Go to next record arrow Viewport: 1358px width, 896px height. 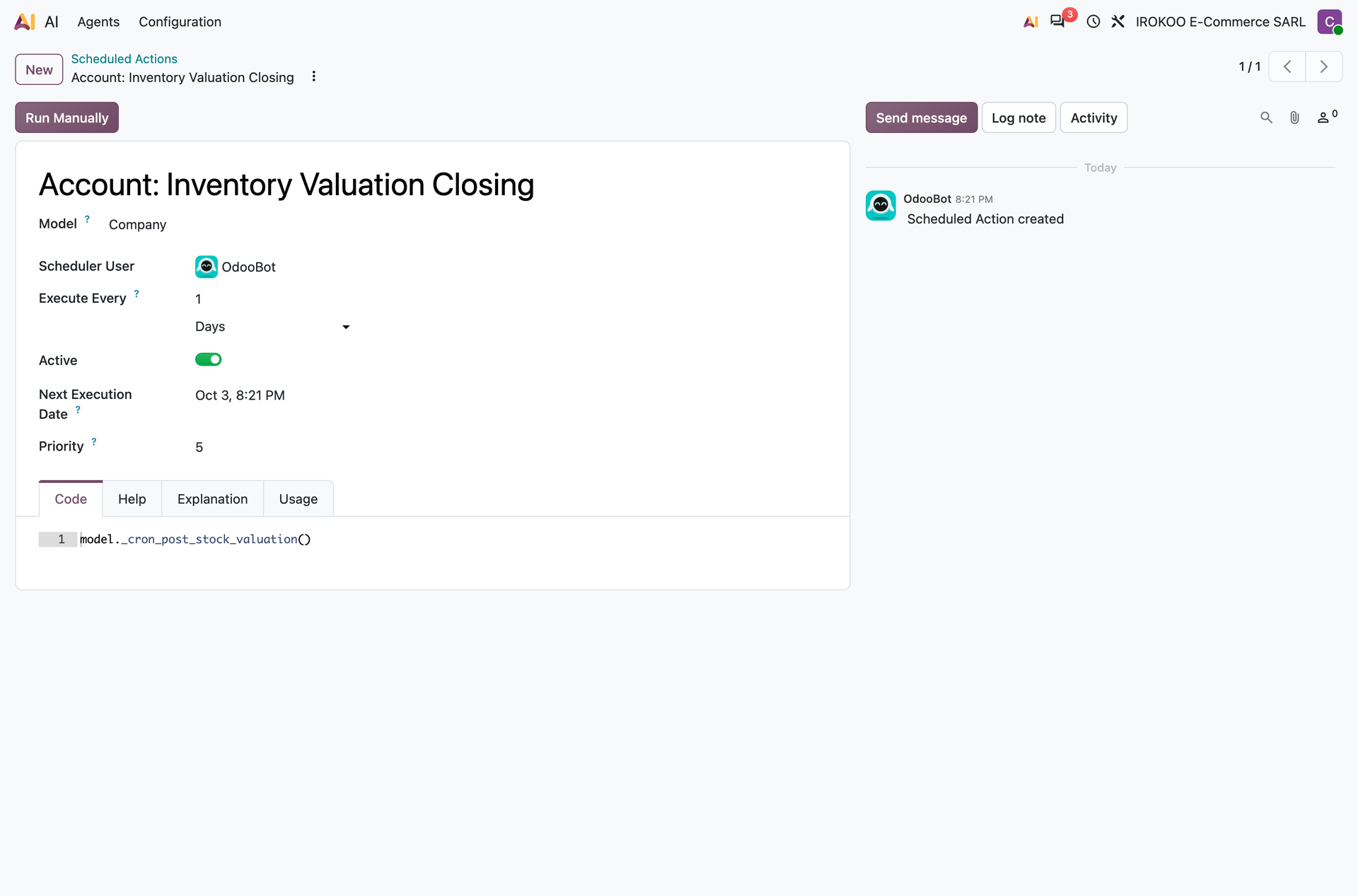point(1324,66)
